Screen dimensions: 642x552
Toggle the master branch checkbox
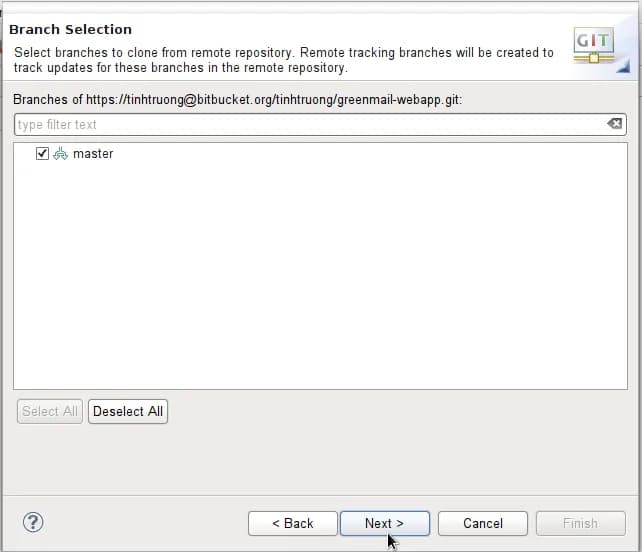(x=42, y=154)
